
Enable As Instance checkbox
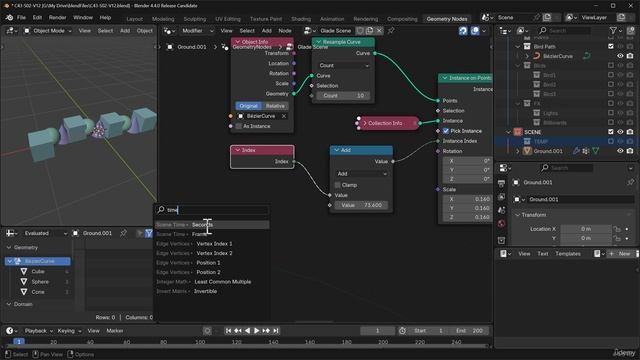click(239, 126)
